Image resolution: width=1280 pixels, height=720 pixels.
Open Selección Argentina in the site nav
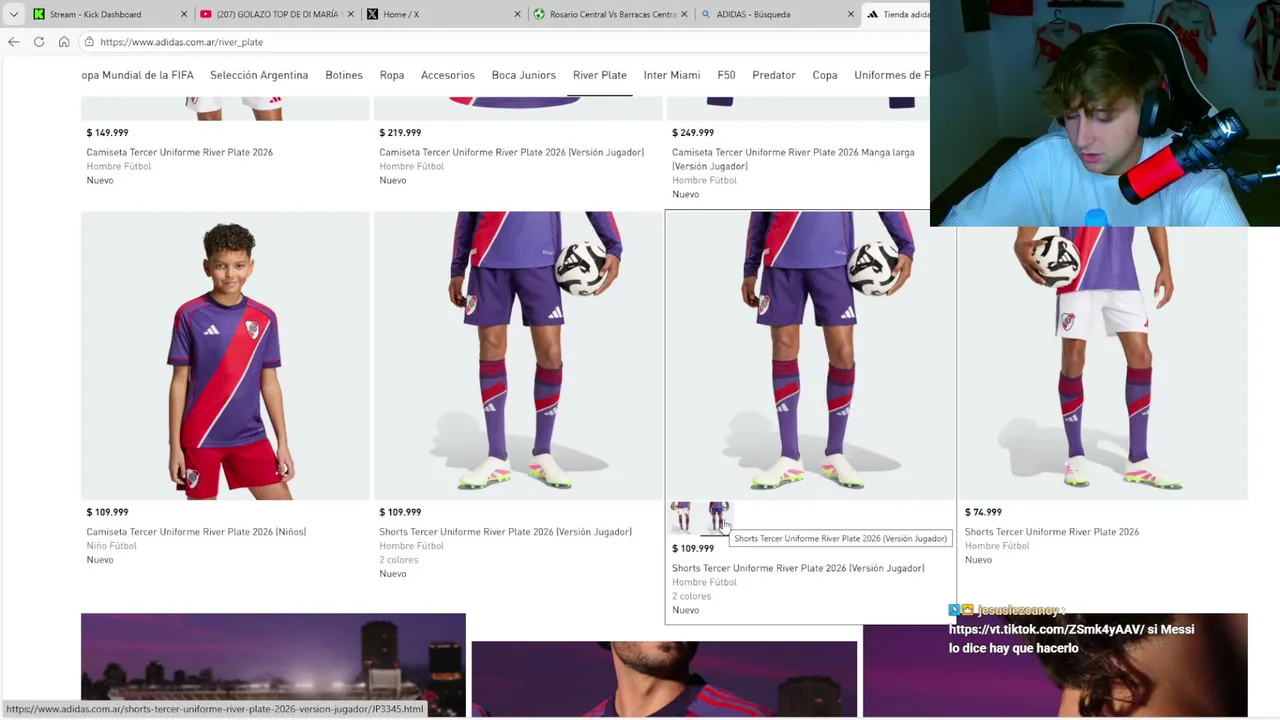[x=259, y=75]
